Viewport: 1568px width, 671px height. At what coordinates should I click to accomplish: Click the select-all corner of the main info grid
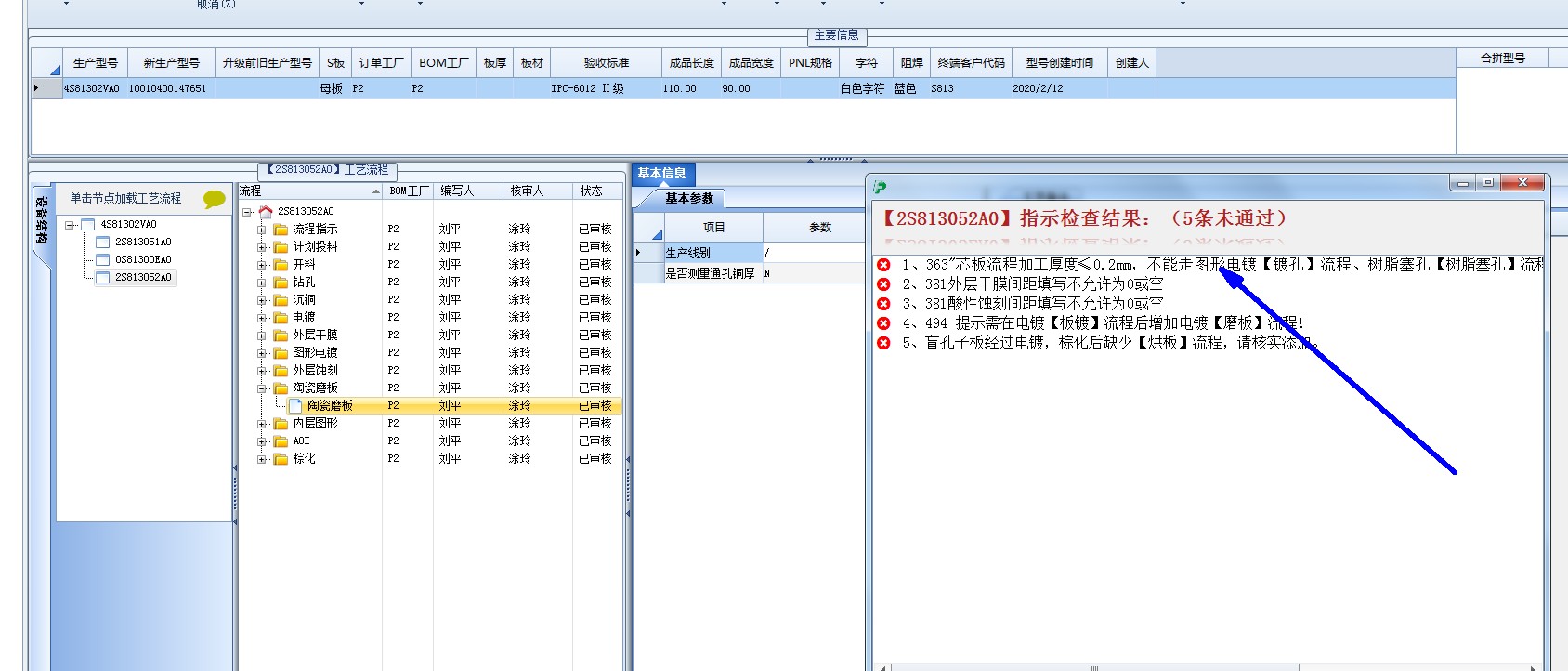pyautogui.click(x=47, y=63)
